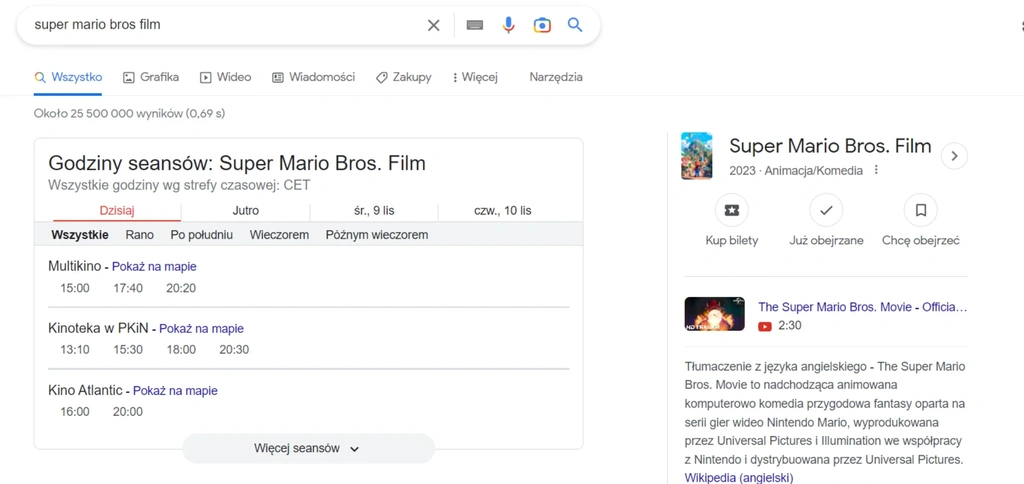The image size is (1024, 484).
Task: Open the three-dot menu beside Animacja/Komedia
Action: 876,170
